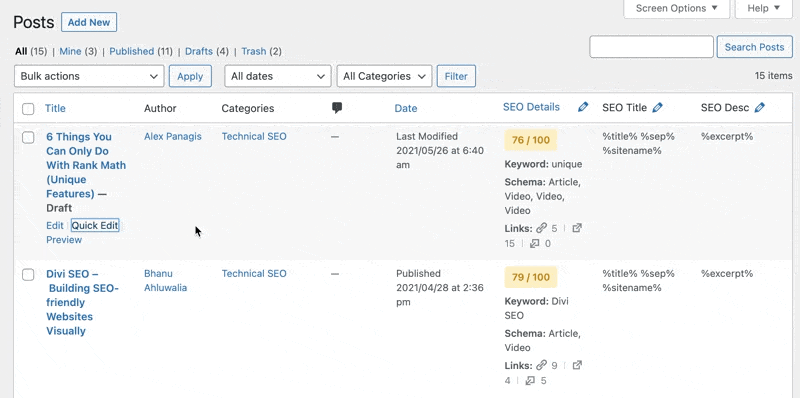Click Preview link under the draft post
This screenshot has width=800, height=398.
[64, 240]
